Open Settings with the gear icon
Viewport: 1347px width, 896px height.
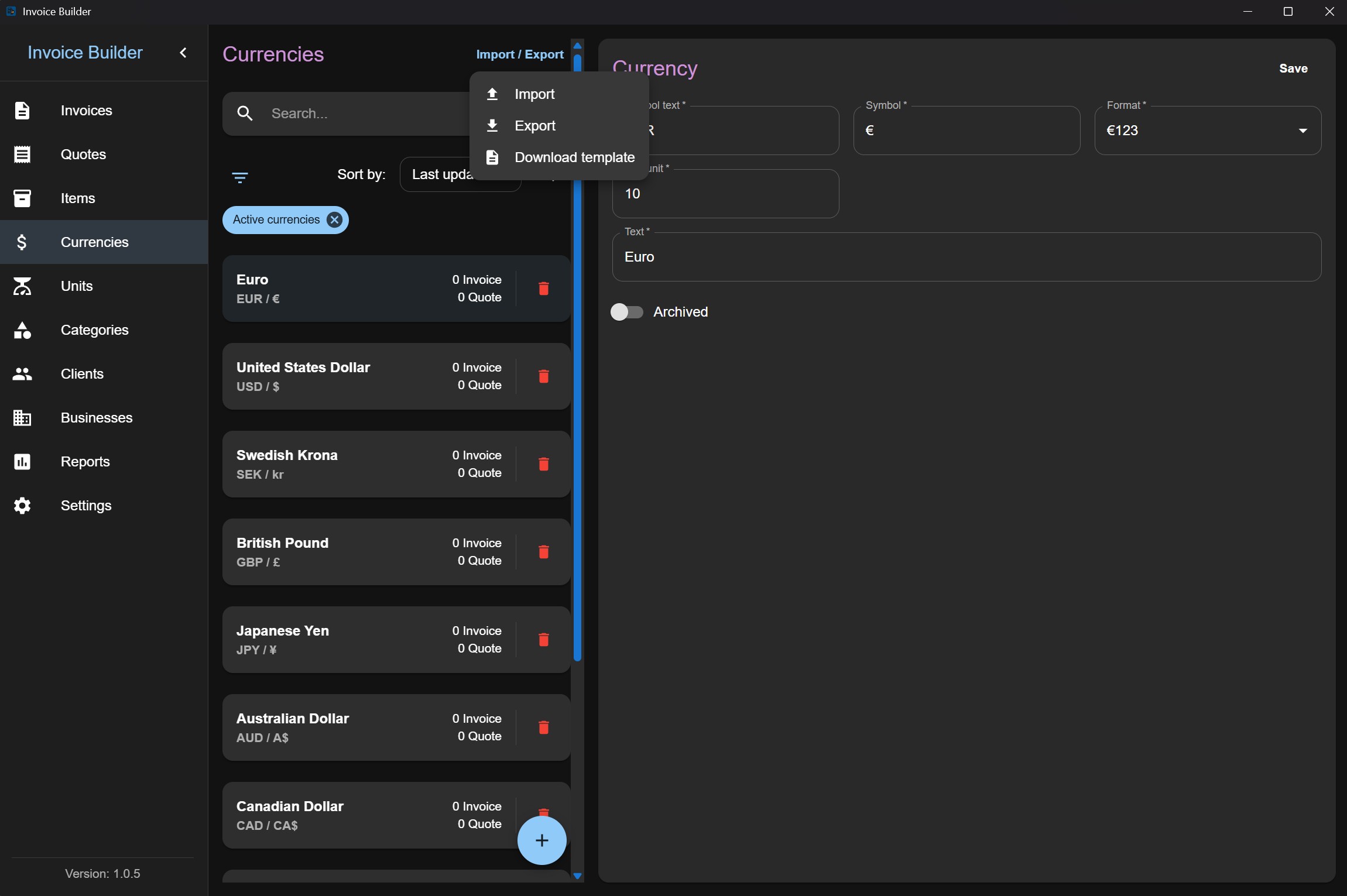104,506
